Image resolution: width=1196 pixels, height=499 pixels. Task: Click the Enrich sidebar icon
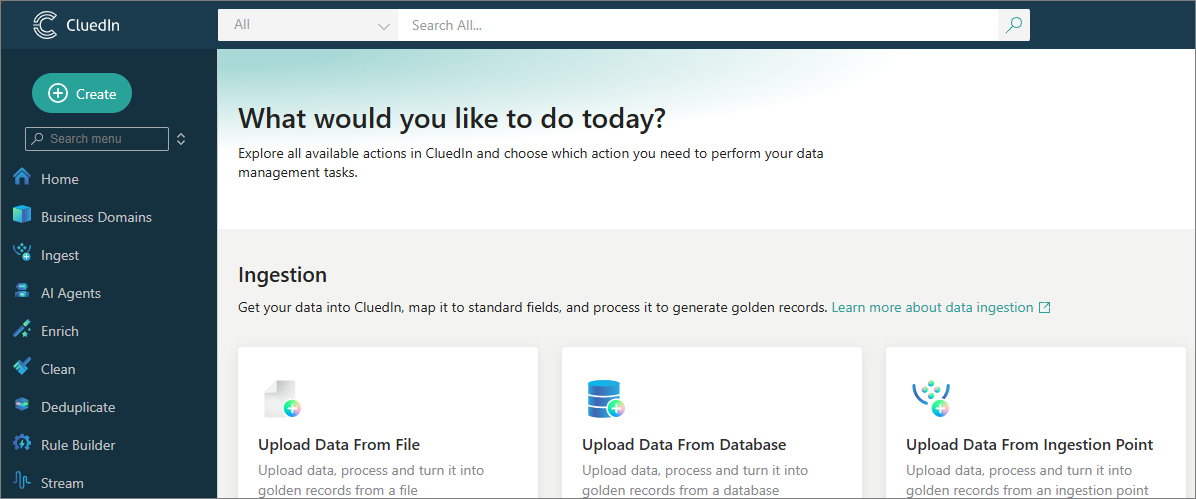click(x=22, y=330)
